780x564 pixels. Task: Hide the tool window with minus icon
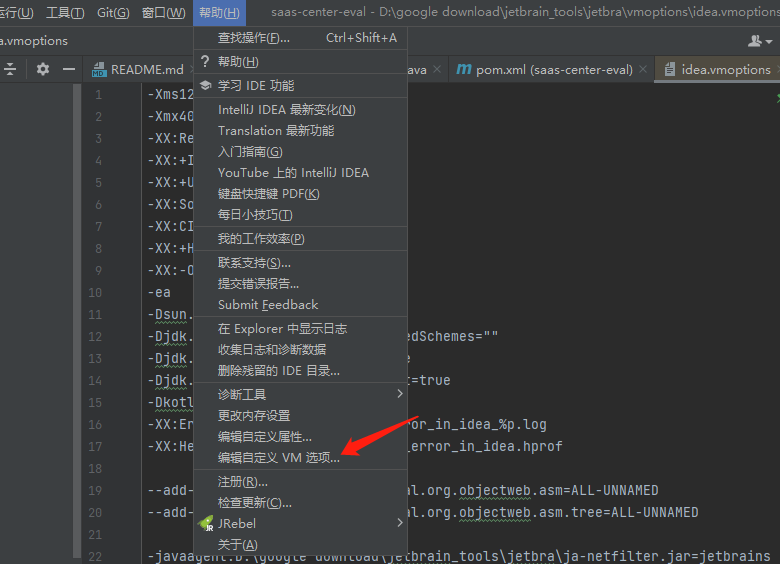coord(69,69)
